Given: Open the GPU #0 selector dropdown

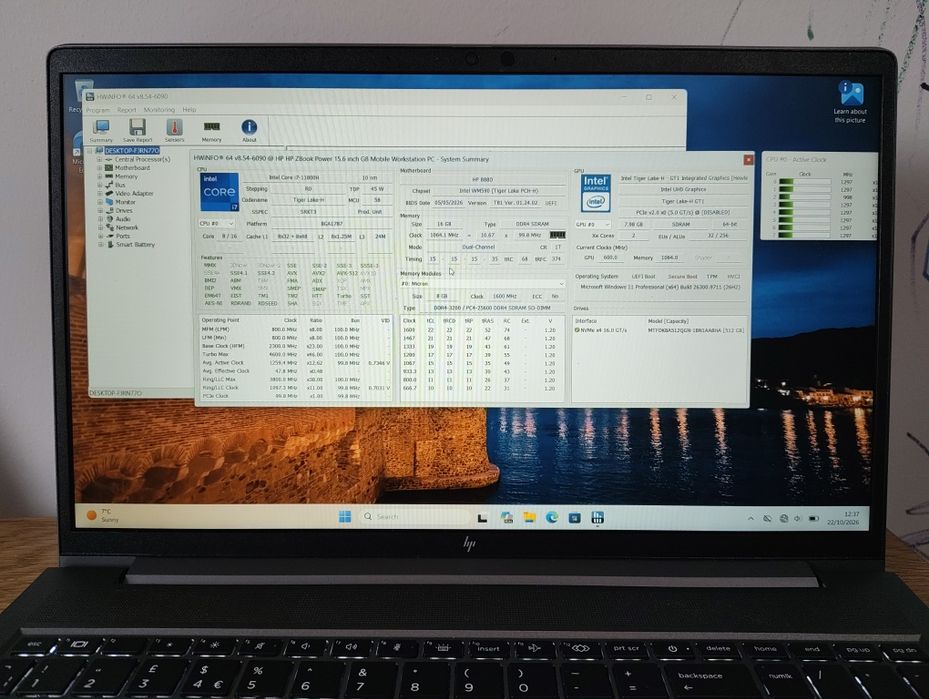Looking at the screenshot, I should tap(592, 225).
